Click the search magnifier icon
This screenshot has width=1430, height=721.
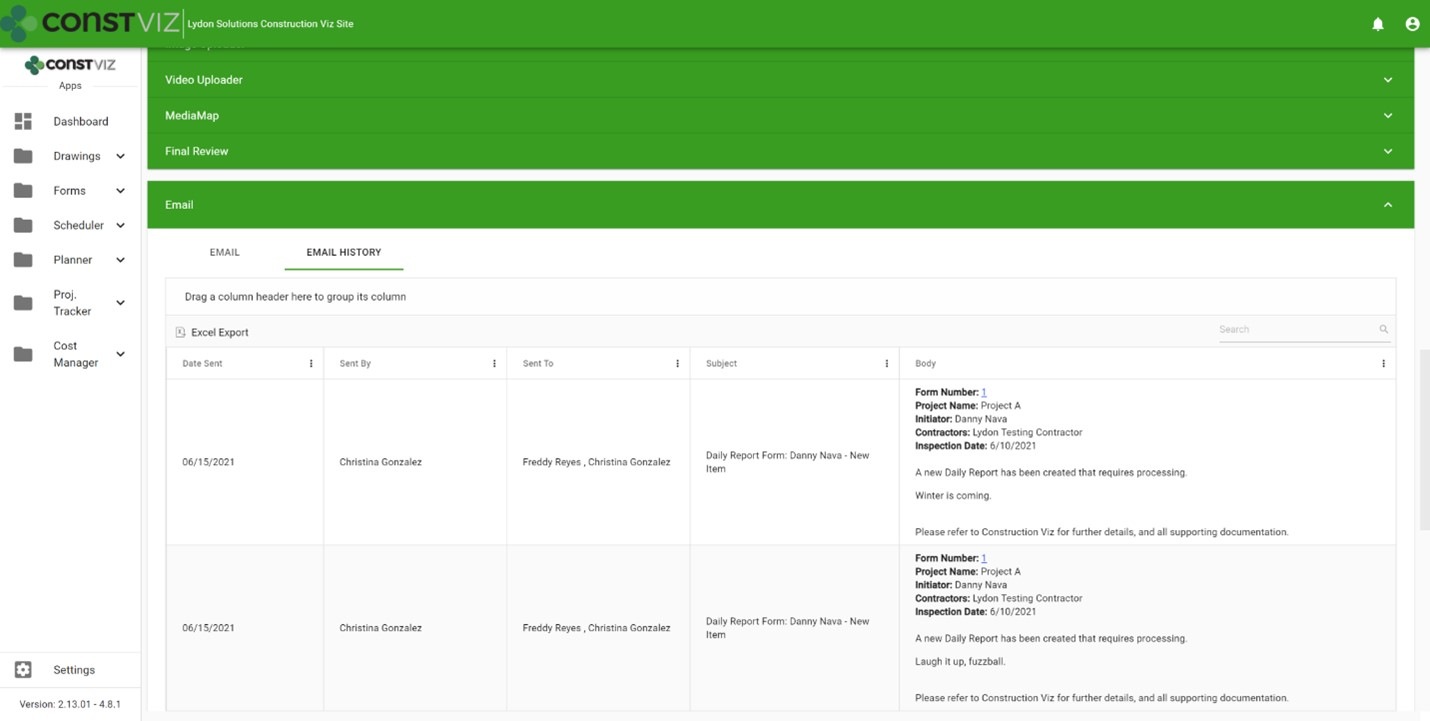pyautogui.click(x=1383, y=329)
